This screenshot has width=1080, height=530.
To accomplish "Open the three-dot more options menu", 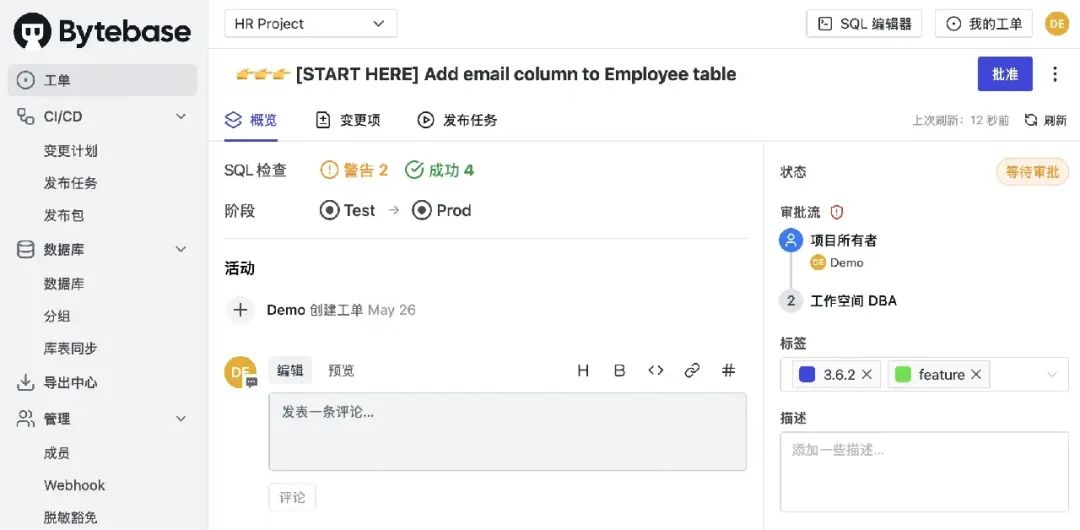I will [x=1055, y=74].
